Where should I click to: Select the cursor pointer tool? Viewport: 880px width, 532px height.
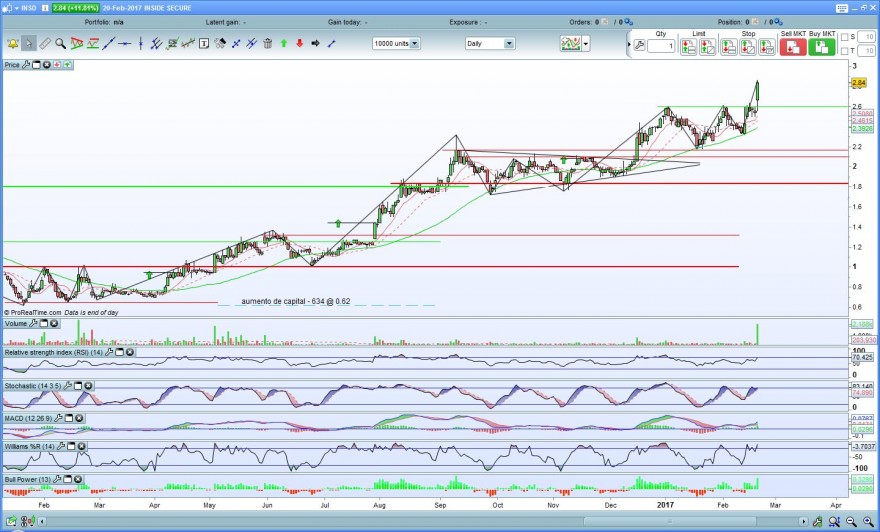(29, 44)
